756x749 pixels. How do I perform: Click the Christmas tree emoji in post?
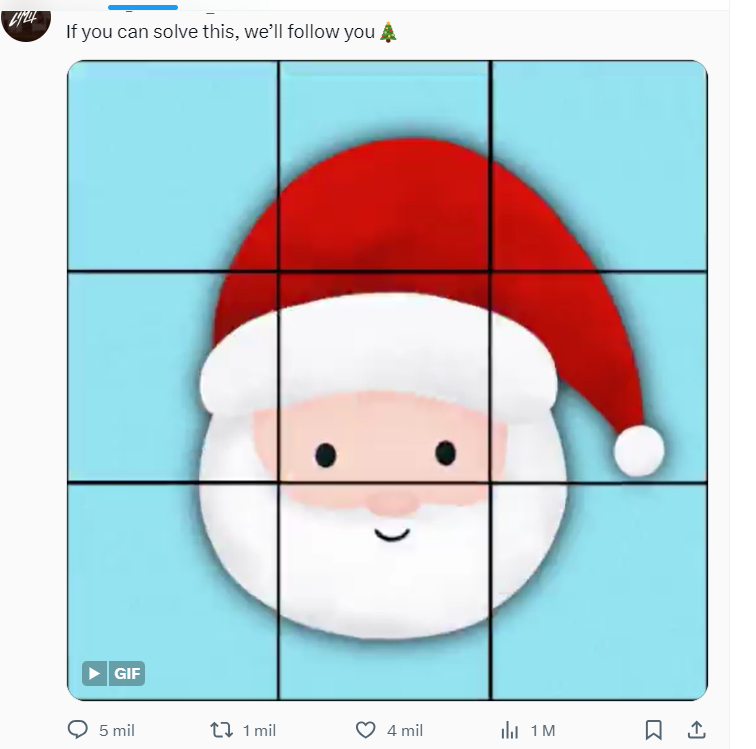pyautogui.click(x=388, y=32)
